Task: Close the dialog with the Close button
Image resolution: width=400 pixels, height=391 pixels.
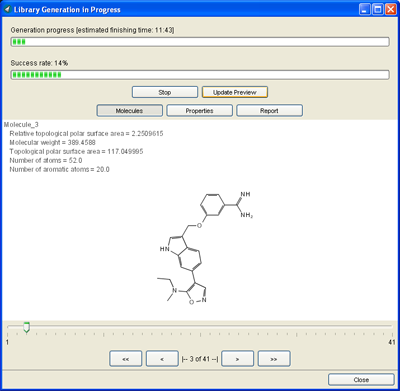Action: pos(361,380)
